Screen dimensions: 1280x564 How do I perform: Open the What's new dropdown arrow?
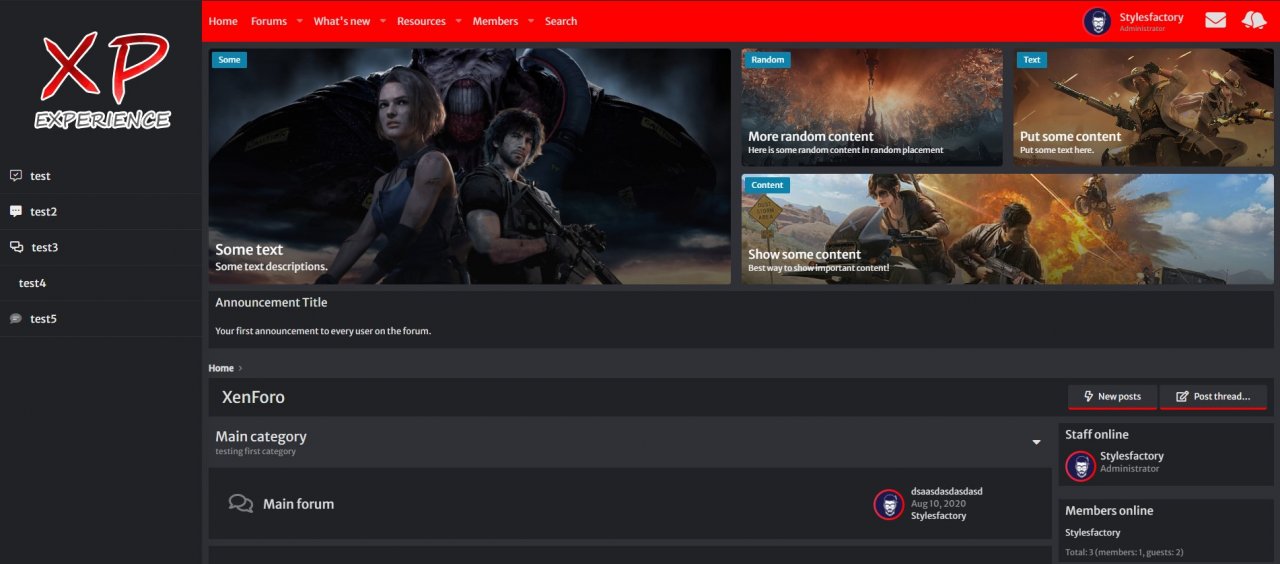tap(382, 21)
